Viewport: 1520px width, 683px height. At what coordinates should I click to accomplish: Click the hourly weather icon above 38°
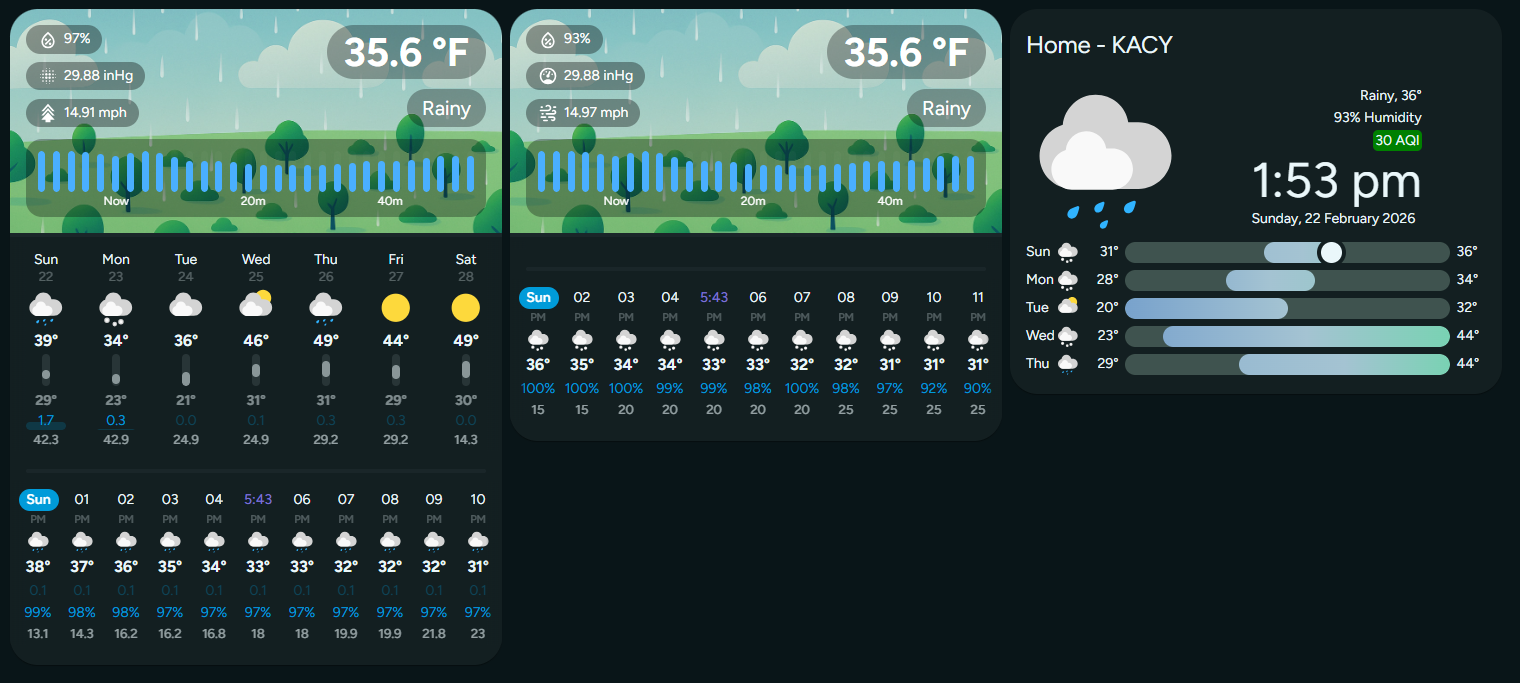tap(38, 541)
